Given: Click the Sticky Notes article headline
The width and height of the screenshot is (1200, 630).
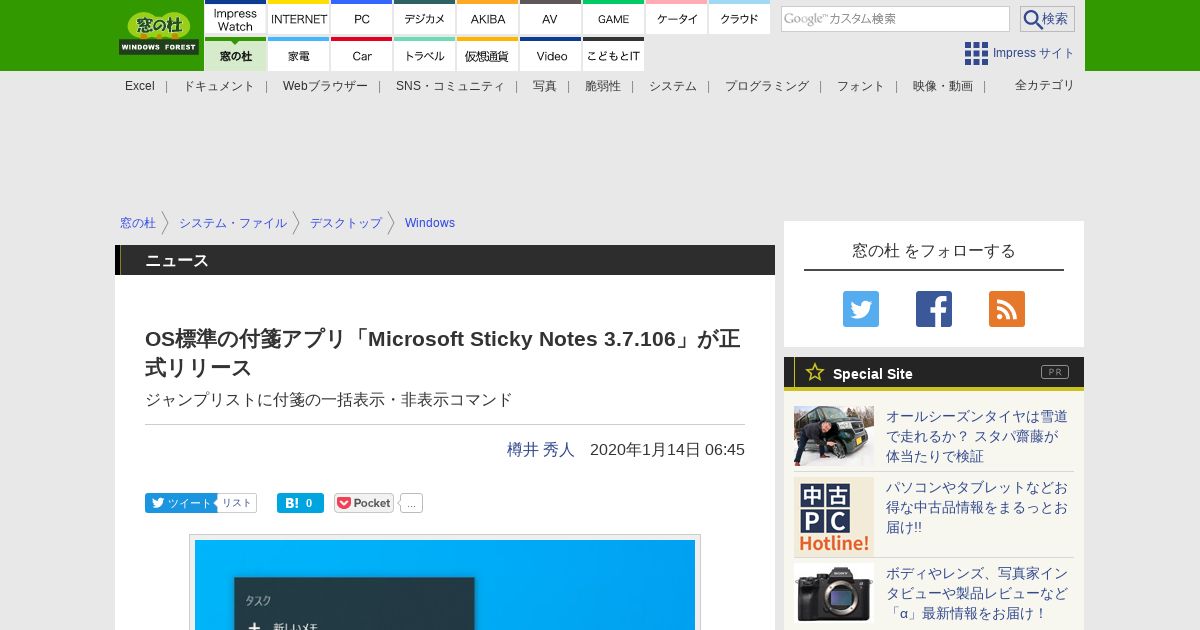Looking at the screenshot, I should click(x=443, y=353).
